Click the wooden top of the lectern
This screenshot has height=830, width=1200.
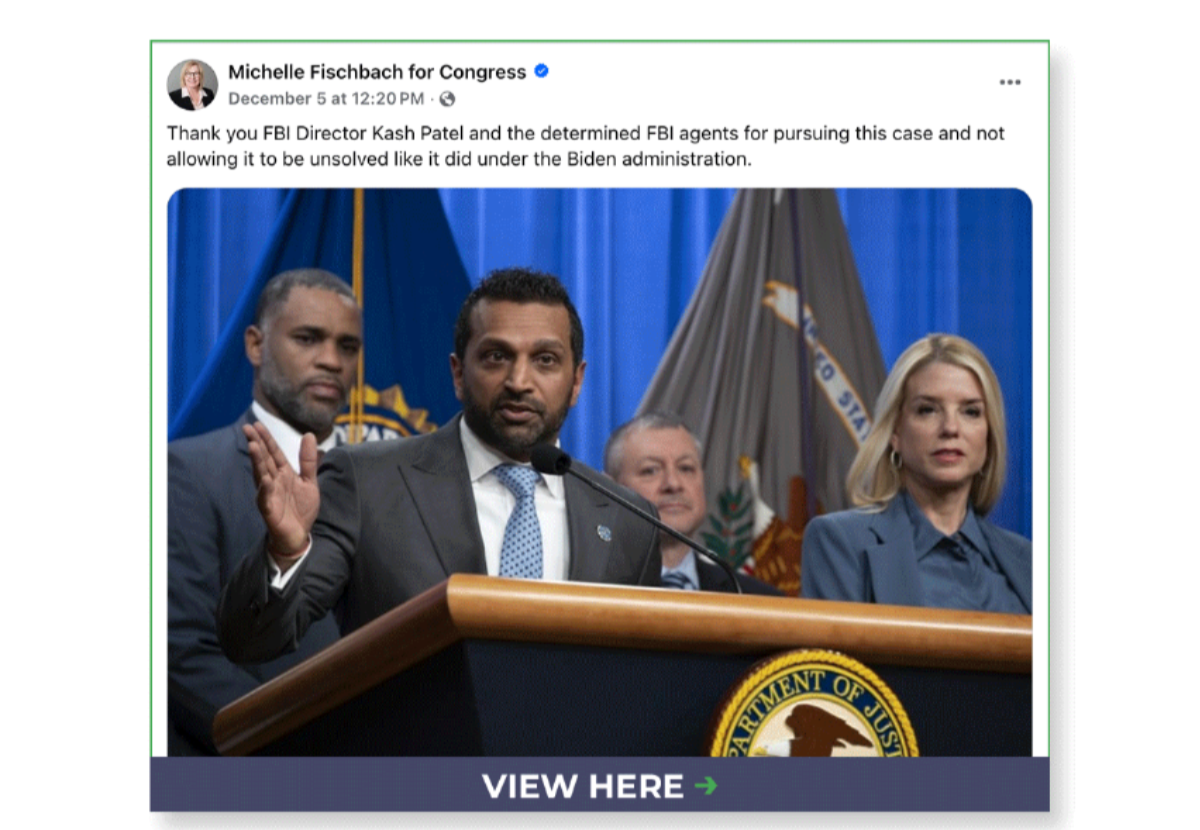click(620, 640)
